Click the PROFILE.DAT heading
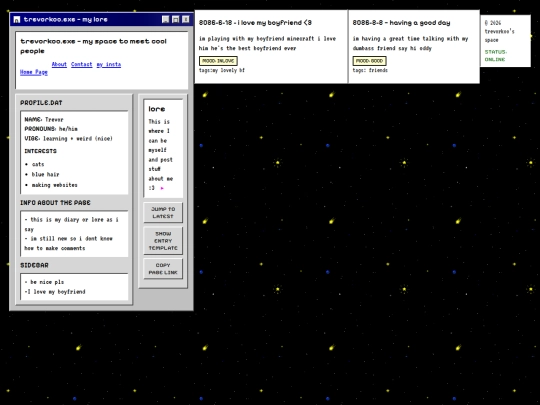Screen dimensions: 540x405 (x=41, y=103)
